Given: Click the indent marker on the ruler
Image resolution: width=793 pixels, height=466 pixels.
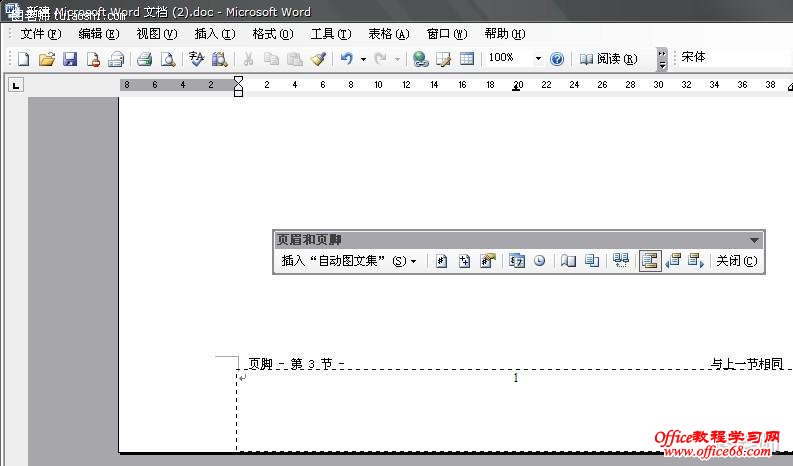Looking at the screenshot, I should (238, 86).
